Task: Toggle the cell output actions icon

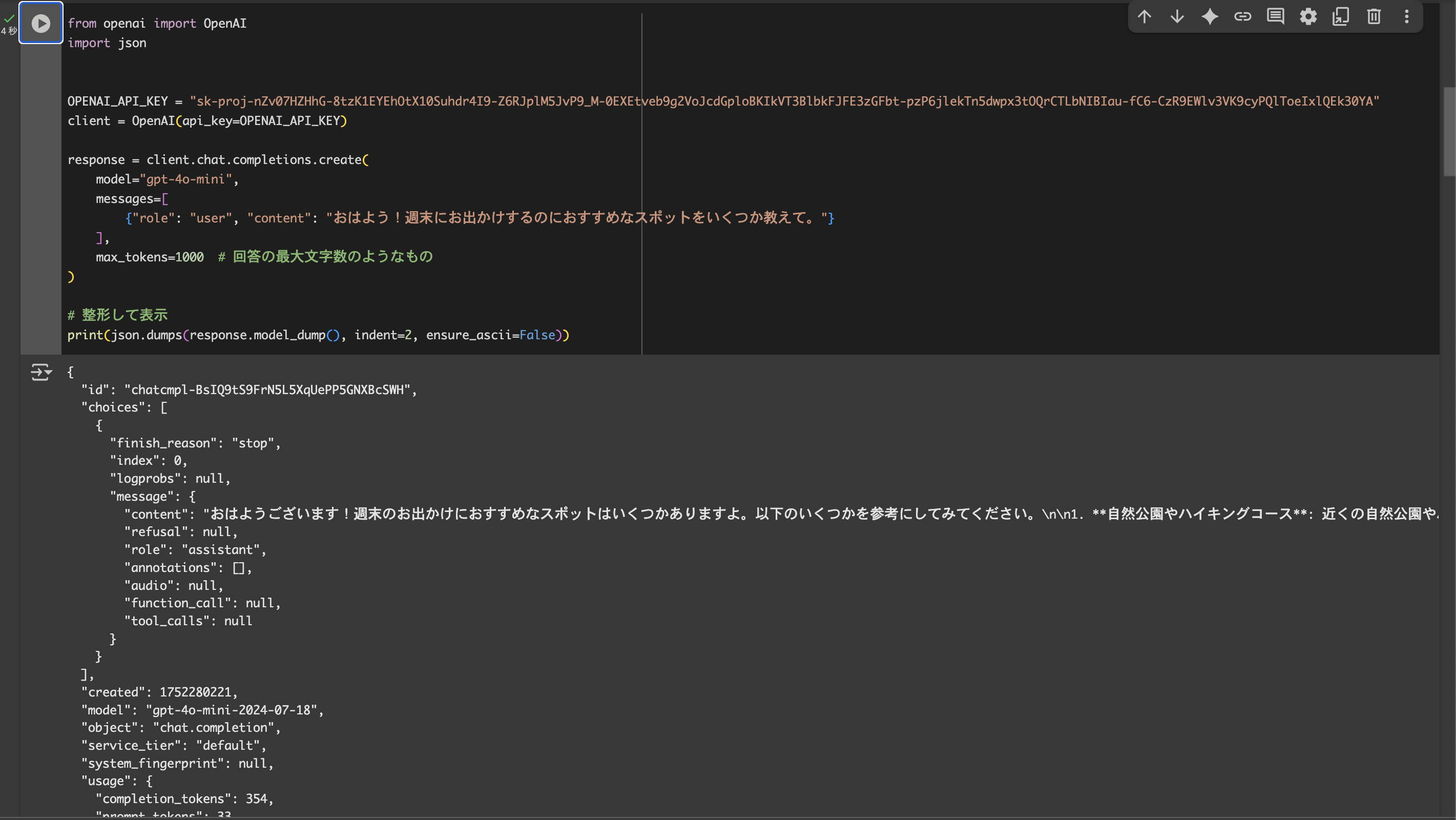Action: (40, 372)
